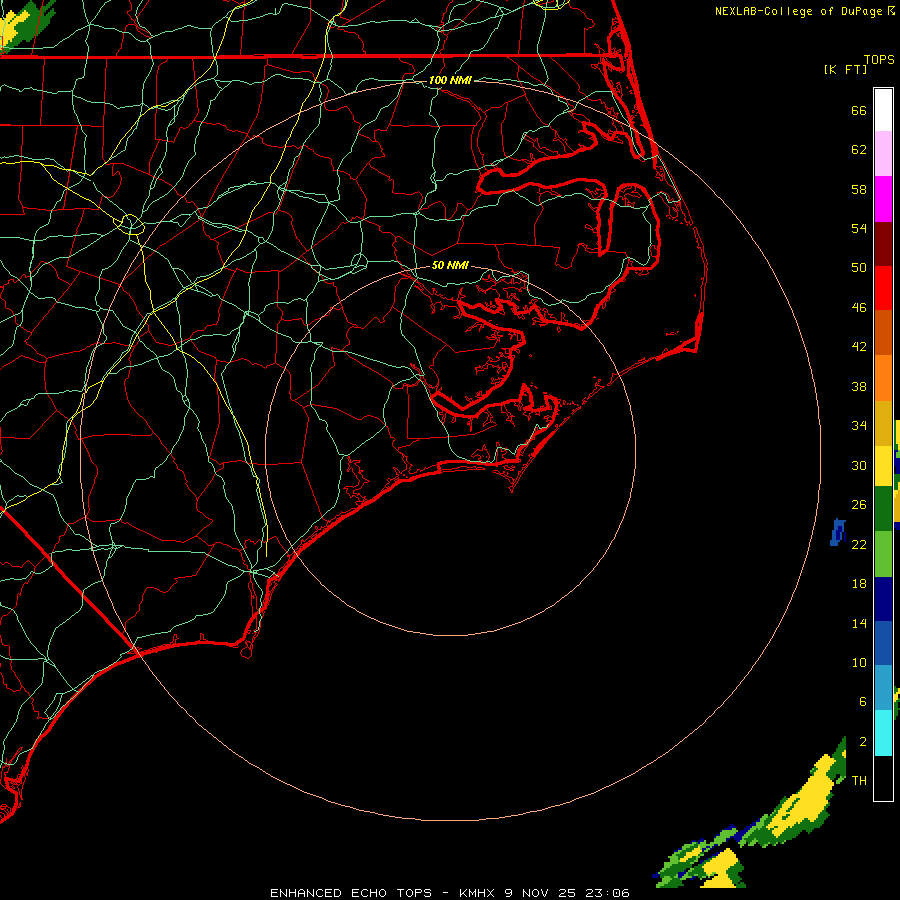
Task: Click the white swatch atop the tops legend
Action: pos(883,110)
